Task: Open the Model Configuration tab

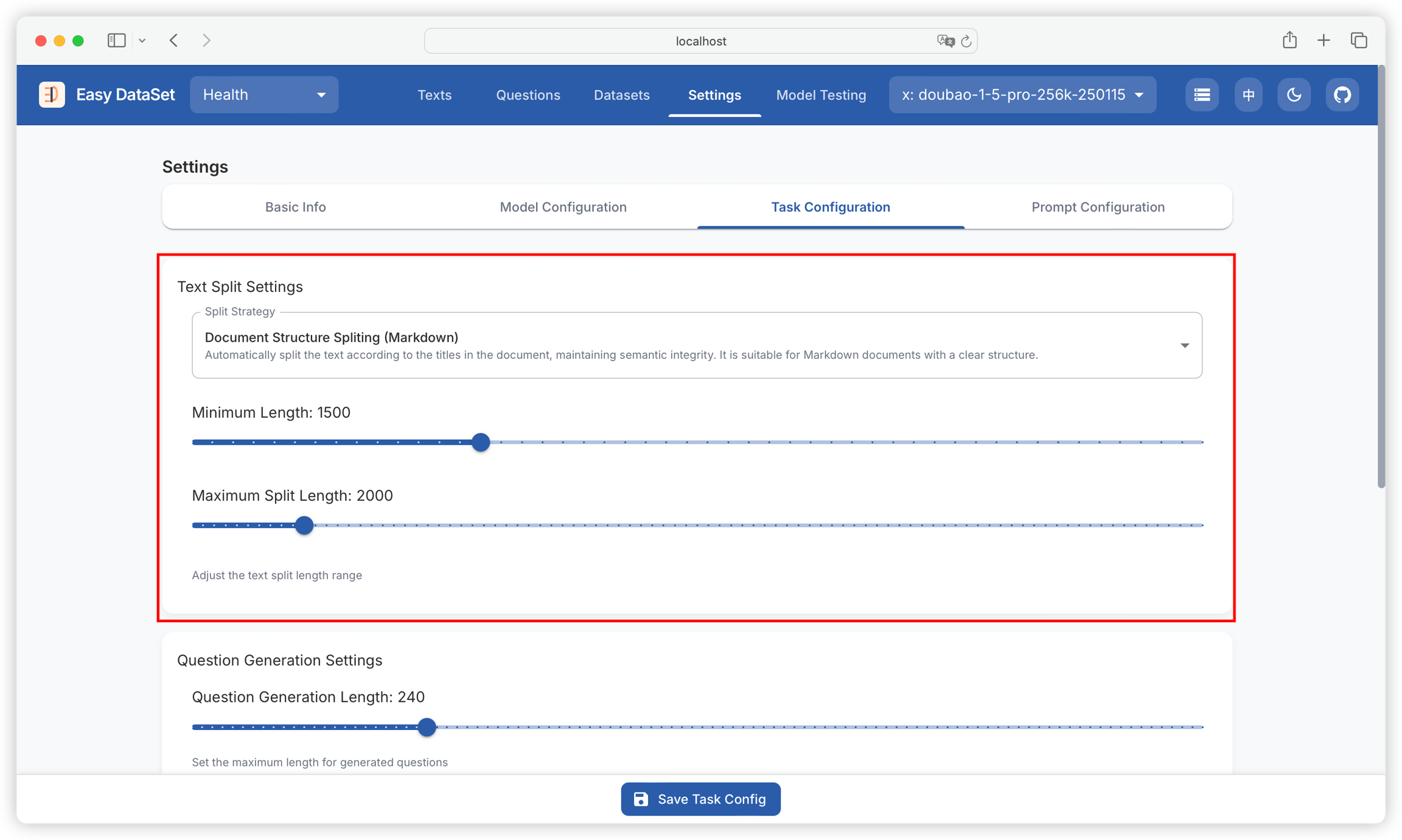Action: 563,207
